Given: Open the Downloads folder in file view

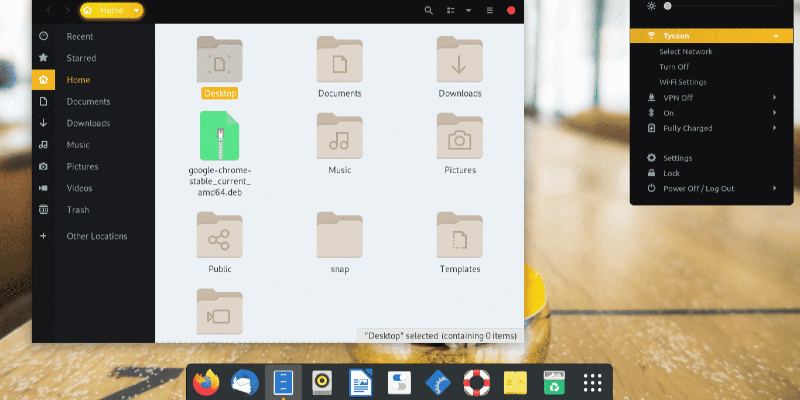Looking at the screenshot, I should pos(460,59).
